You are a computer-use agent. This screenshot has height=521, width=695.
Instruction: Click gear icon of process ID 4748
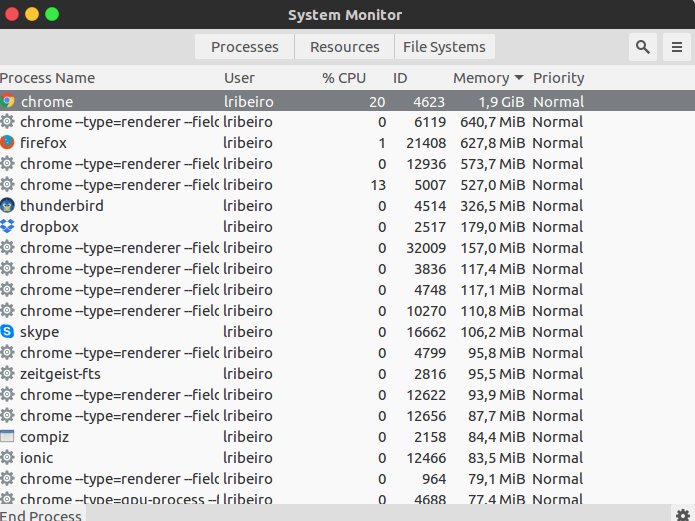pyautogui.click(x=7, y=289)
